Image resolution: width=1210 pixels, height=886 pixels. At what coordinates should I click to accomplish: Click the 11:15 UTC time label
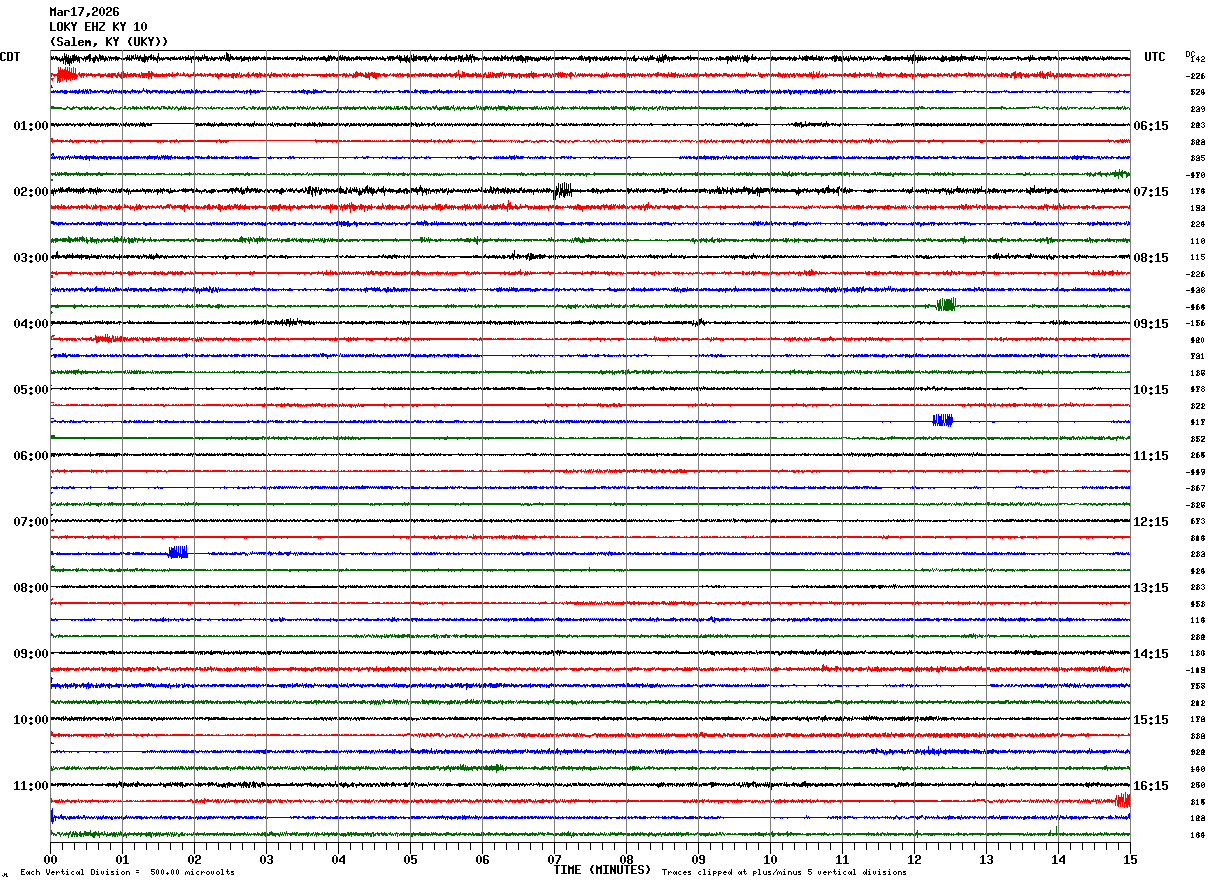coord(1150,456)
